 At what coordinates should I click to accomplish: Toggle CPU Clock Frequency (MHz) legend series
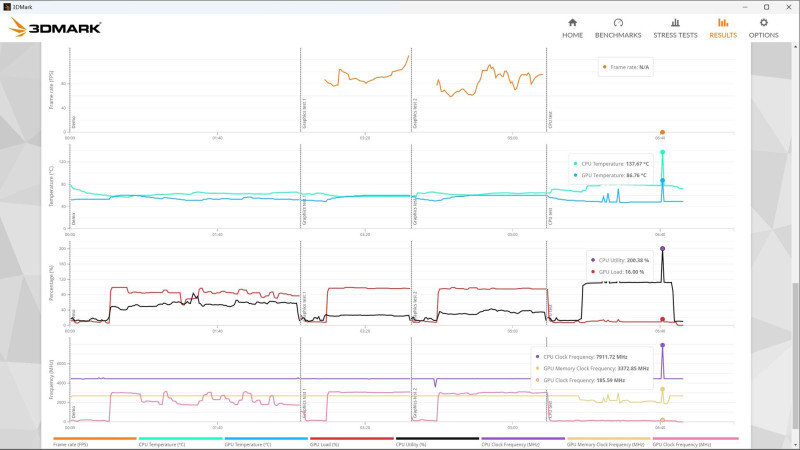coord(523,441)
